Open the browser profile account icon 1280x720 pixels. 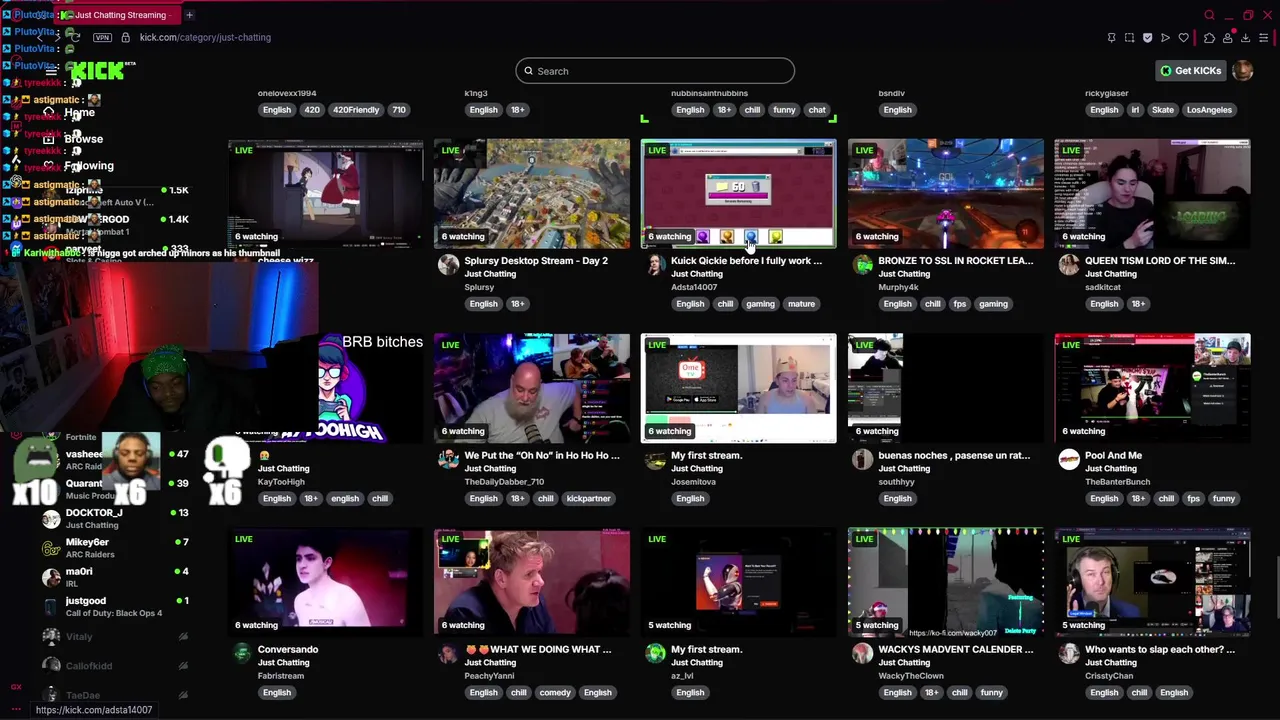[x=1227, y=38]
